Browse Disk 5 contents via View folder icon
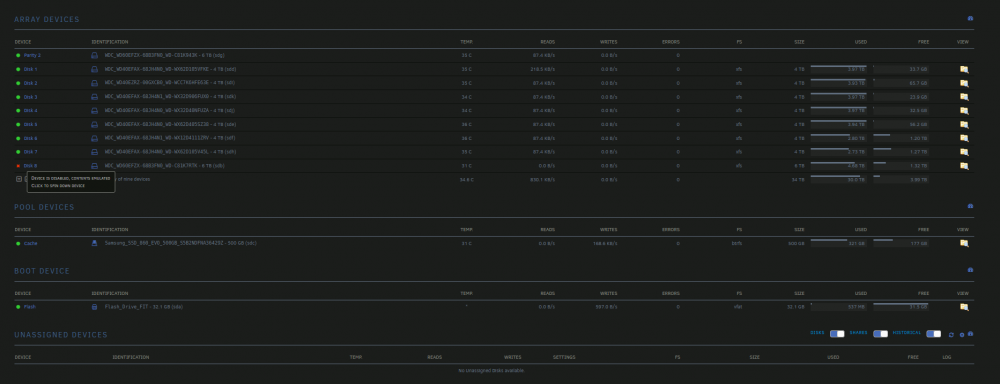Image resolution: width=1000 pixels, height=384 pixels. click(964, 125)
